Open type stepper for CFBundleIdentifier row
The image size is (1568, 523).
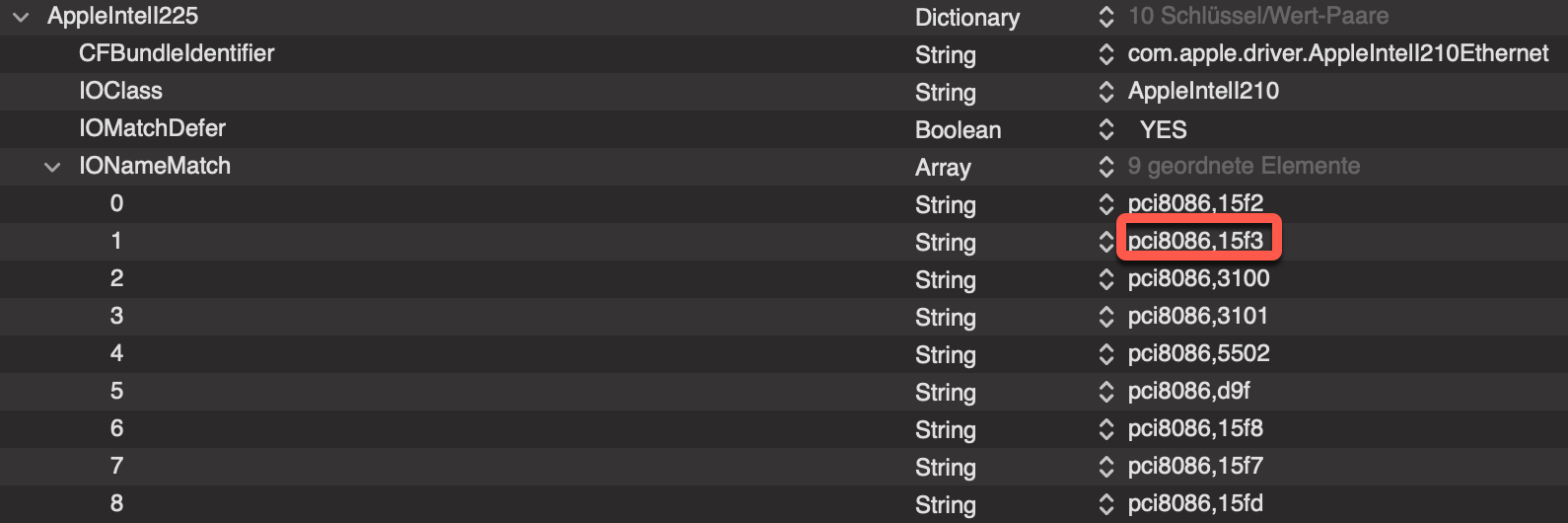(1105, 54)
